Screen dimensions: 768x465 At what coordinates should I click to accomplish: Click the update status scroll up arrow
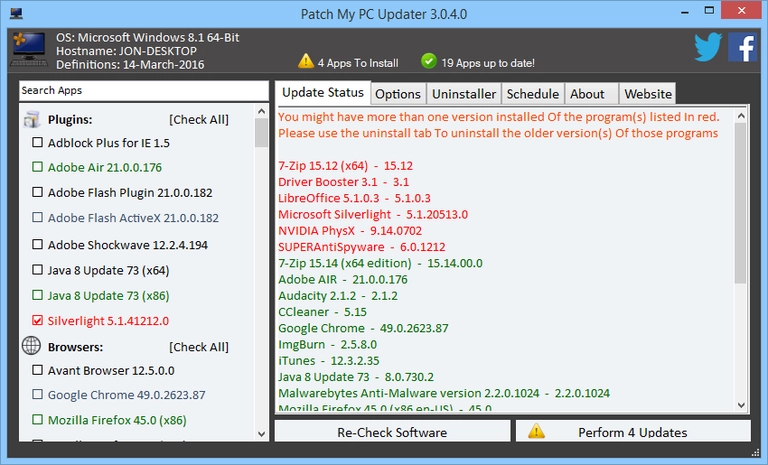[741, 116]
